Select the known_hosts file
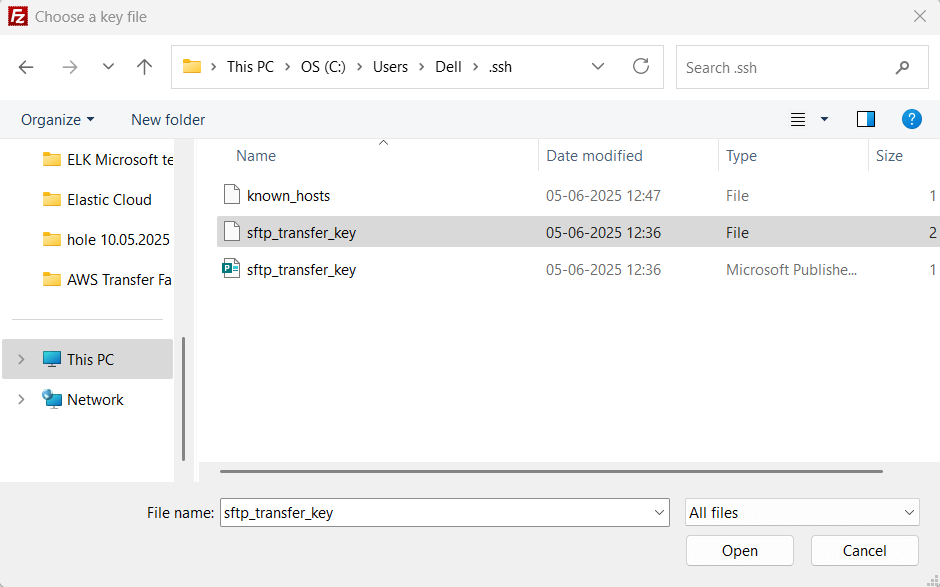Viewport: 940px width, 587px height. coord(288,195)
